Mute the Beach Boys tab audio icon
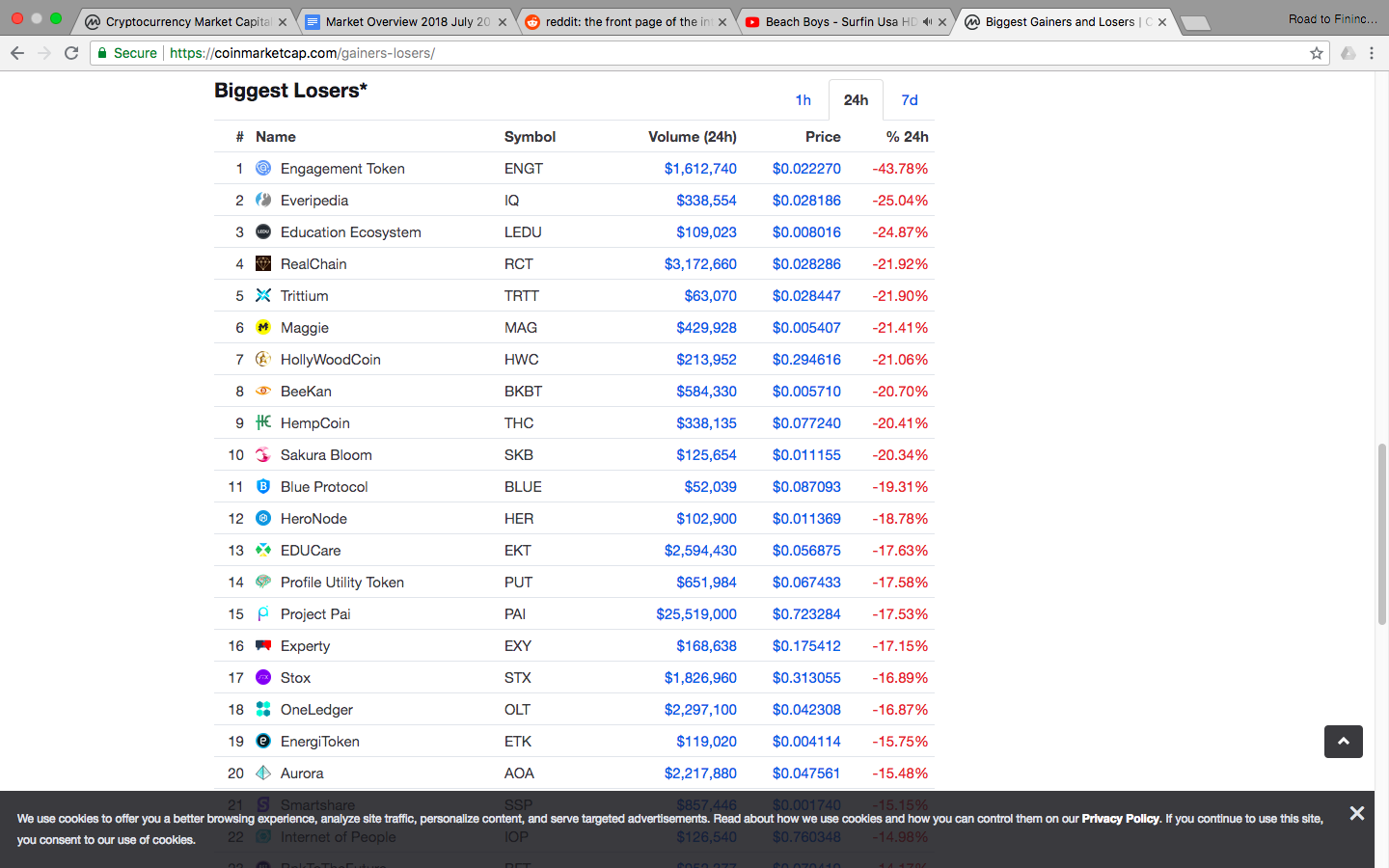The width and height of the screenshot is (1389, 868). (x=927, y=21)
